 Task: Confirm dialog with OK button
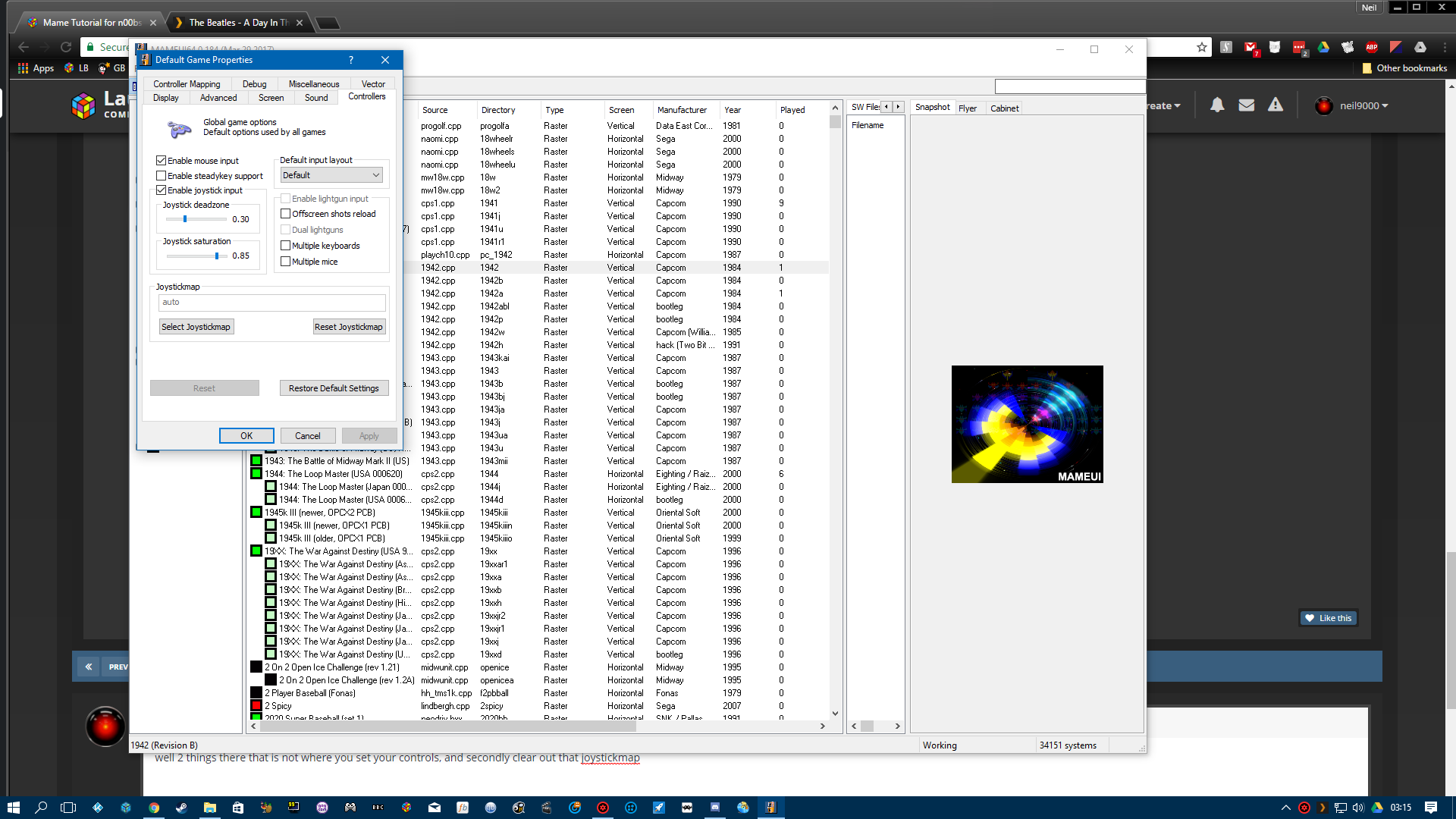coord(246,436)
